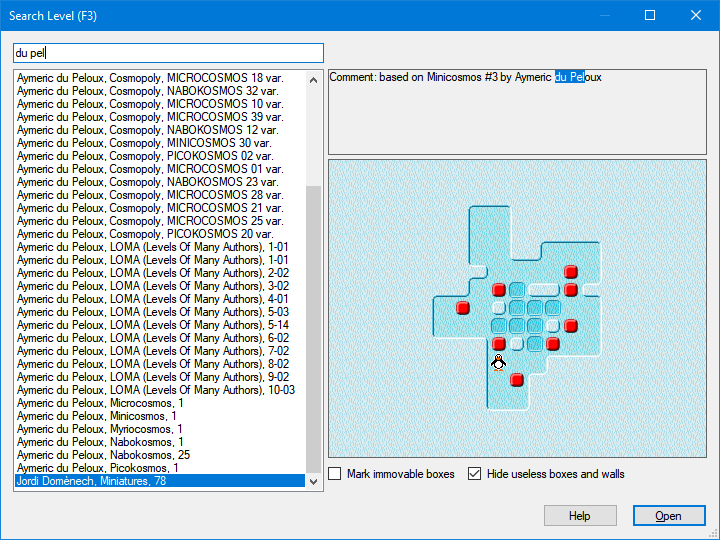Select 'LOMA (Levels Of Many Authors), 6-02'
Image resolution: width=720 pixels, height=540 pixels.
tap(160, 338)
